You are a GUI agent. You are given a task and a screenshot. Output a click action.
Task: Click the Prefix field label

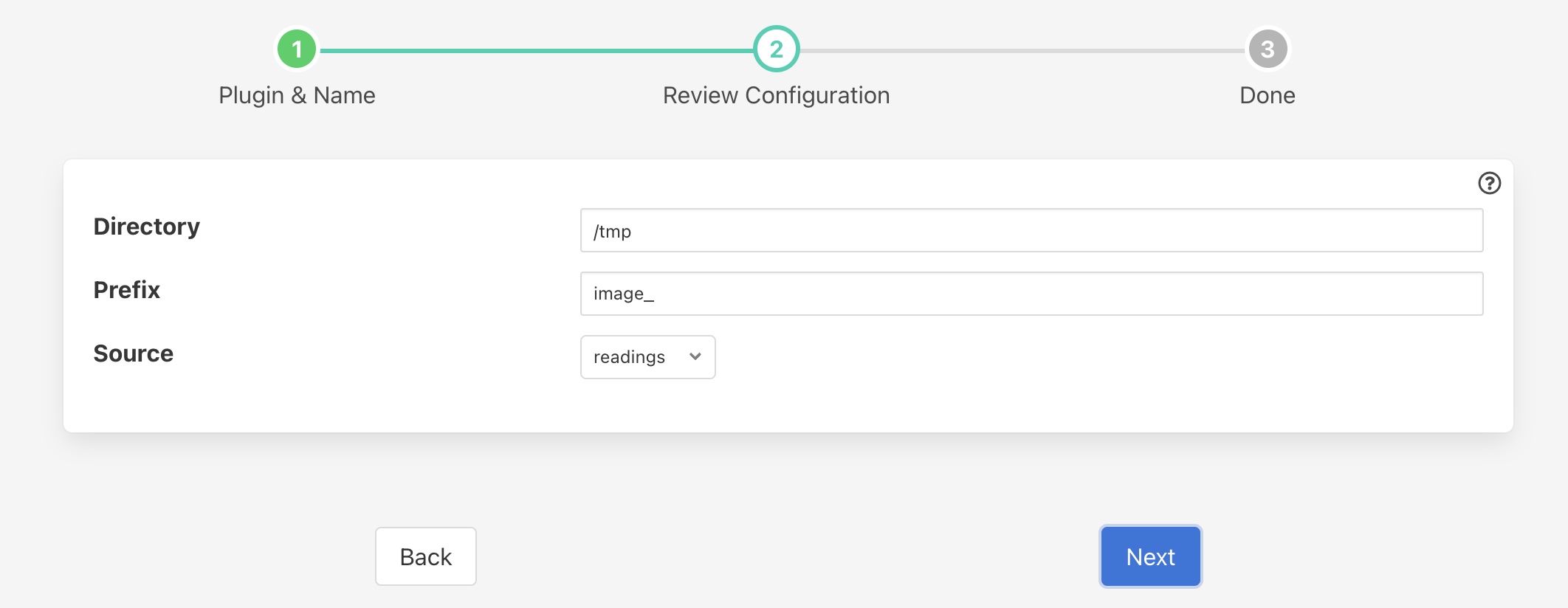[126, 290]
